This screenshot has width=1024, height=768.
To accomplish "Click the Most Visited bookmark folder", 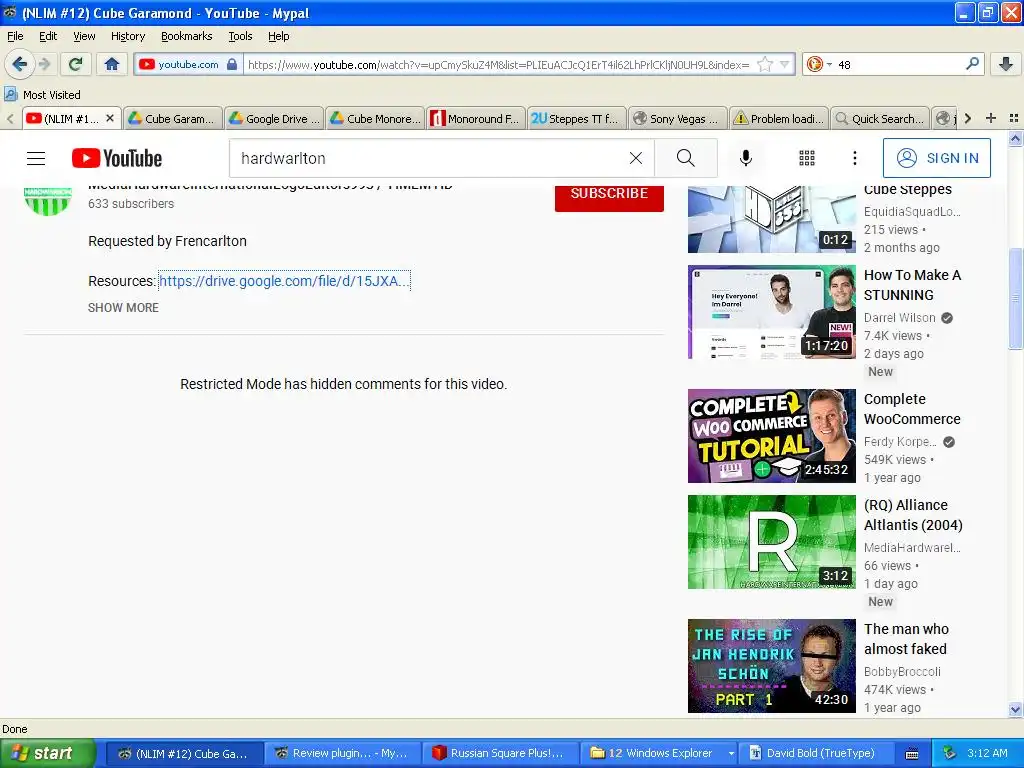I will click(43, 95).
